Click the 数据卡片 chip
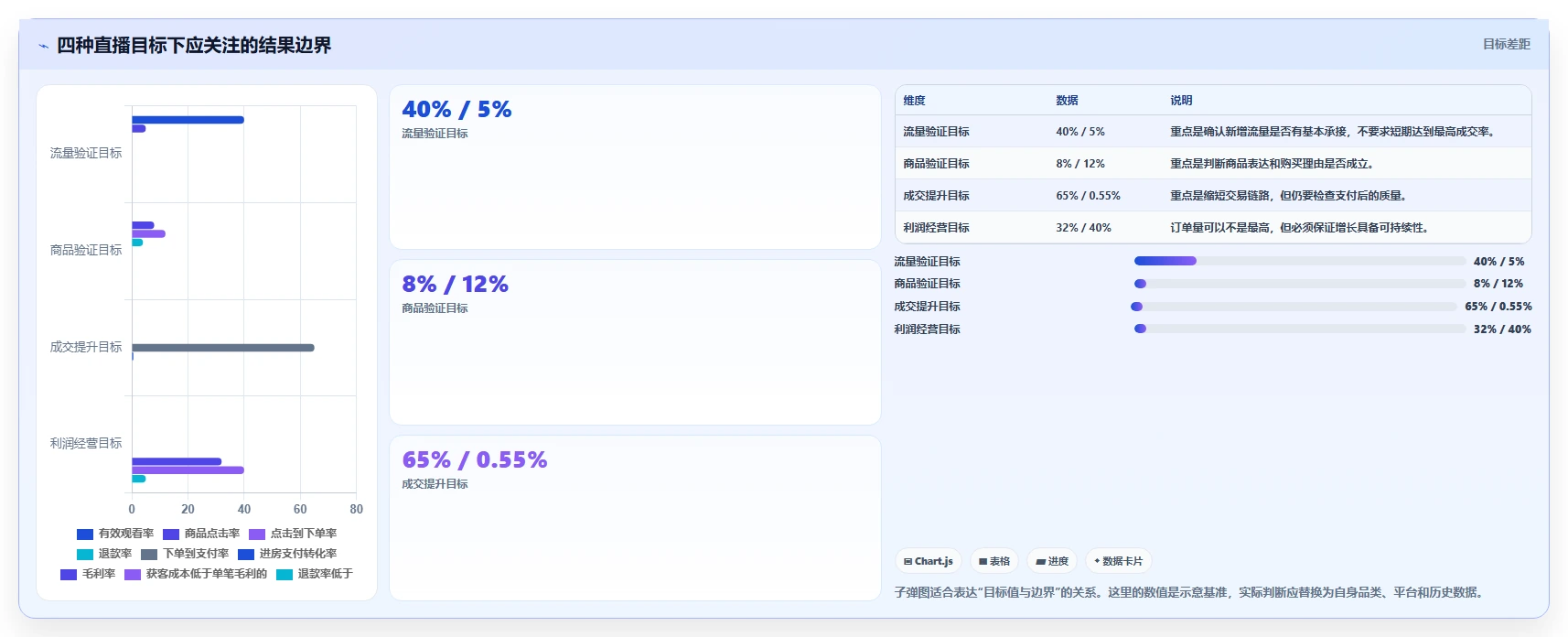This screenshot has width=1568, height=637. pos(1119,561)
